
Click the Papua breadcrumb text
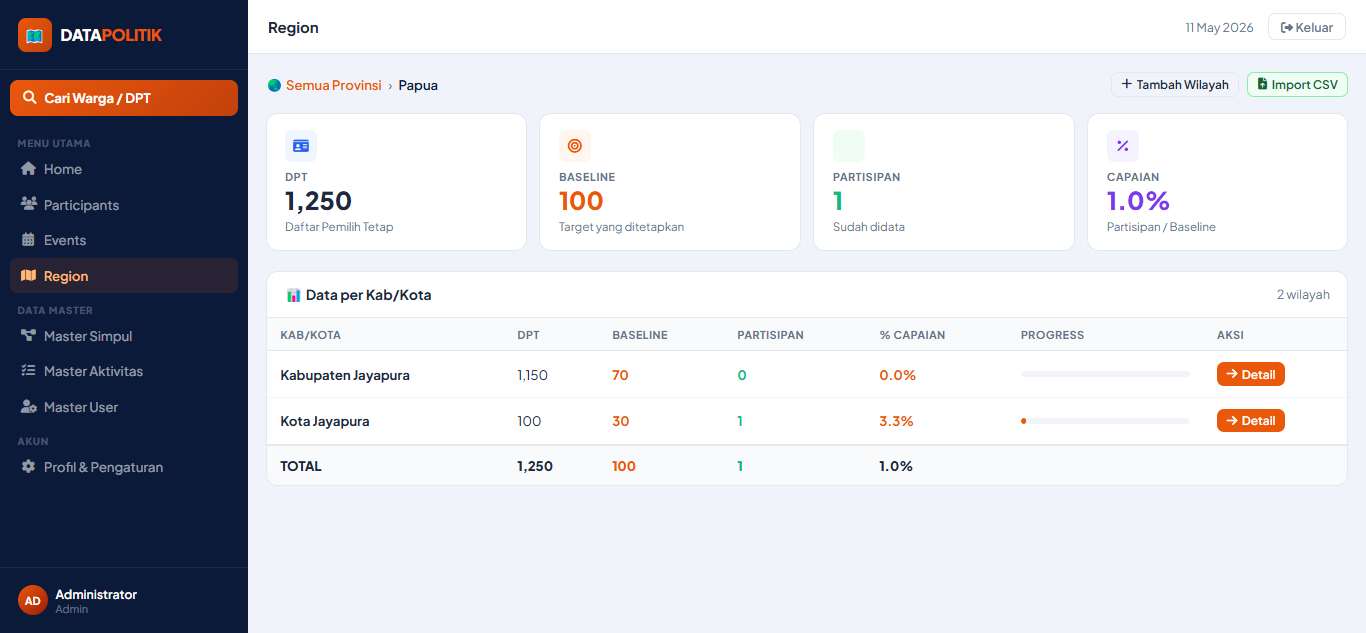418,85
